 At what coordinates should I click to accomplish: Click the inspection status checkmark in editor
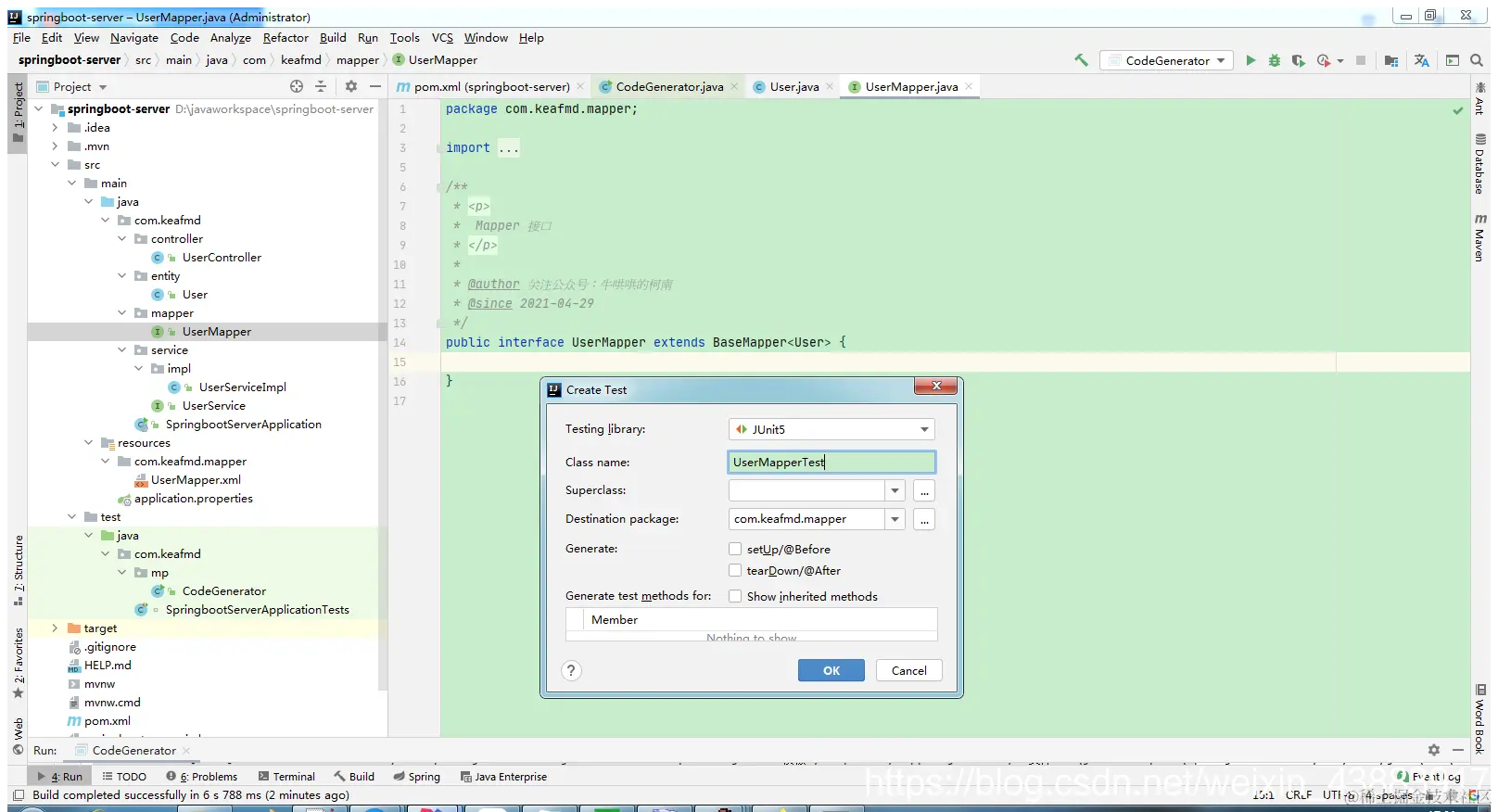(1458, 110)
